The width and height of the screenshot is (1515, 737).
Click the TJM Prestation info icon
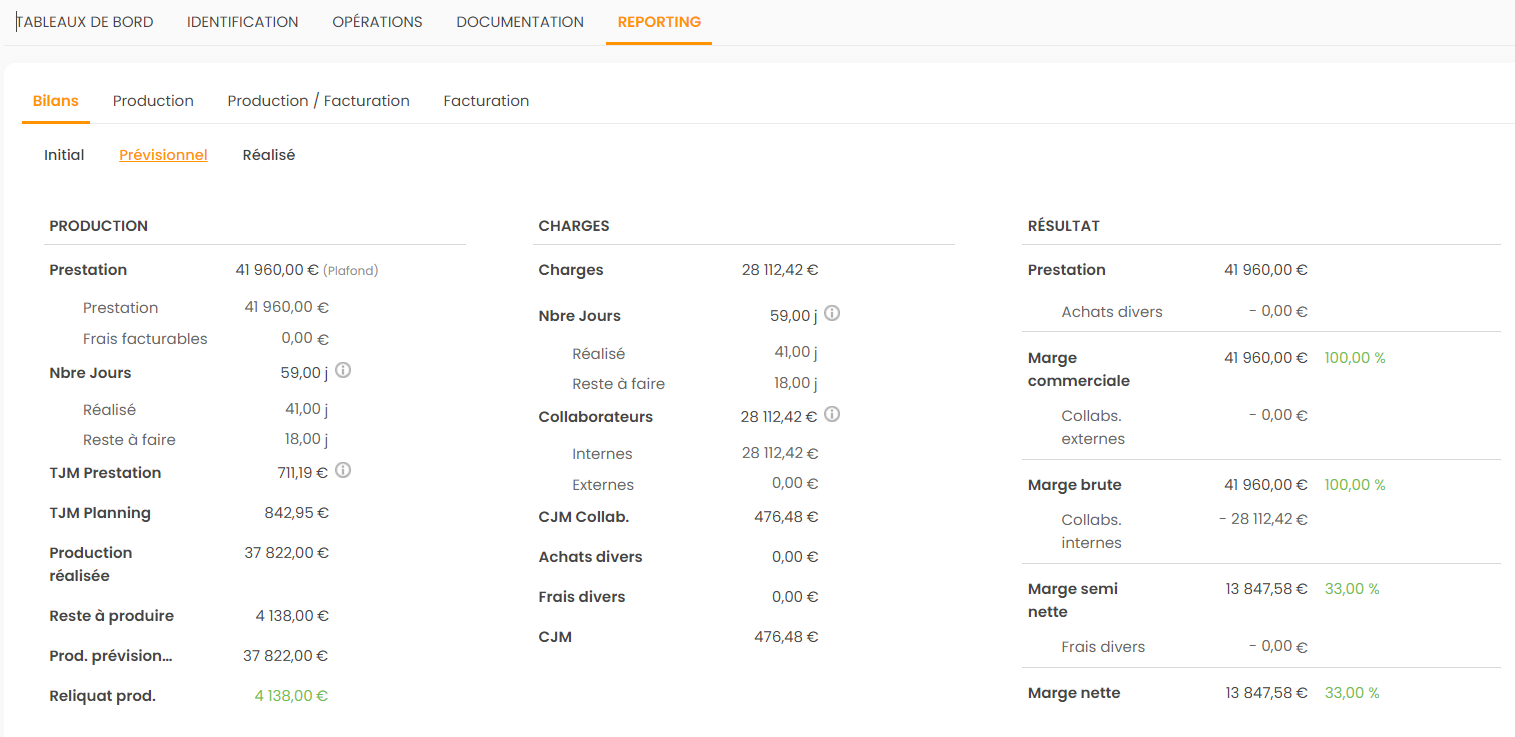point(343,471)
